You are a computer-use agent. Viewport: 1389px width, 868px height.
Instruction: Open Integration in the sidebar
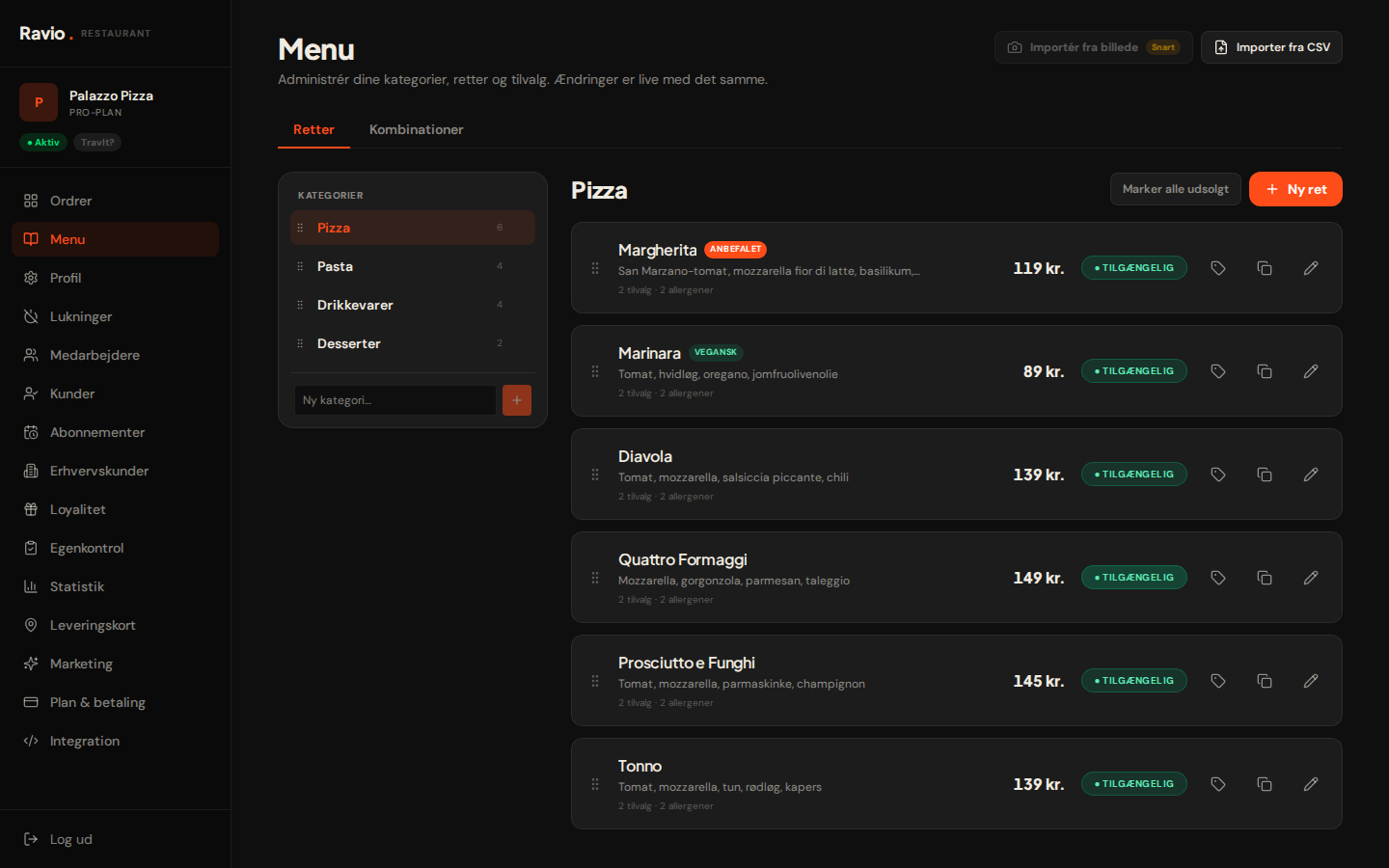pos(115,741)
